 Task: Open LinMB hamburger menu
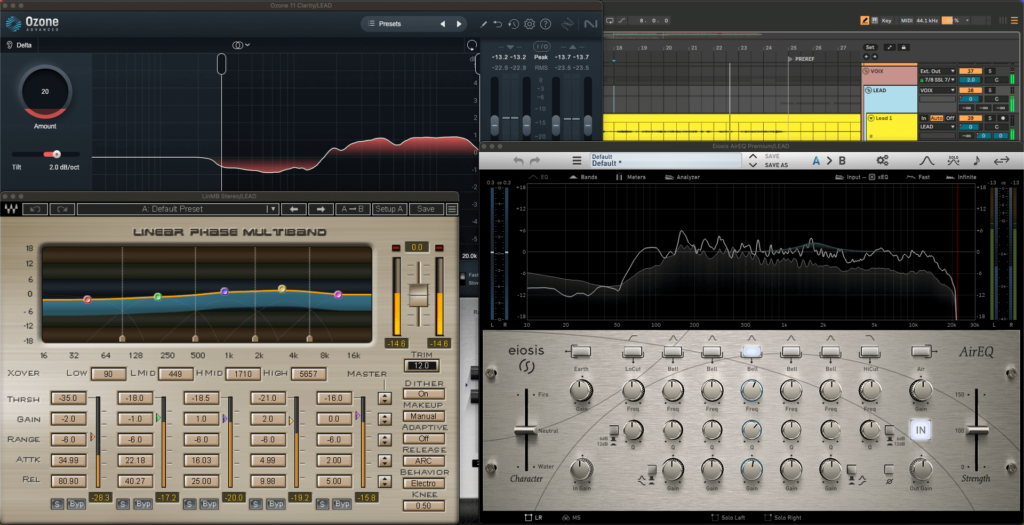click(451, 209)
